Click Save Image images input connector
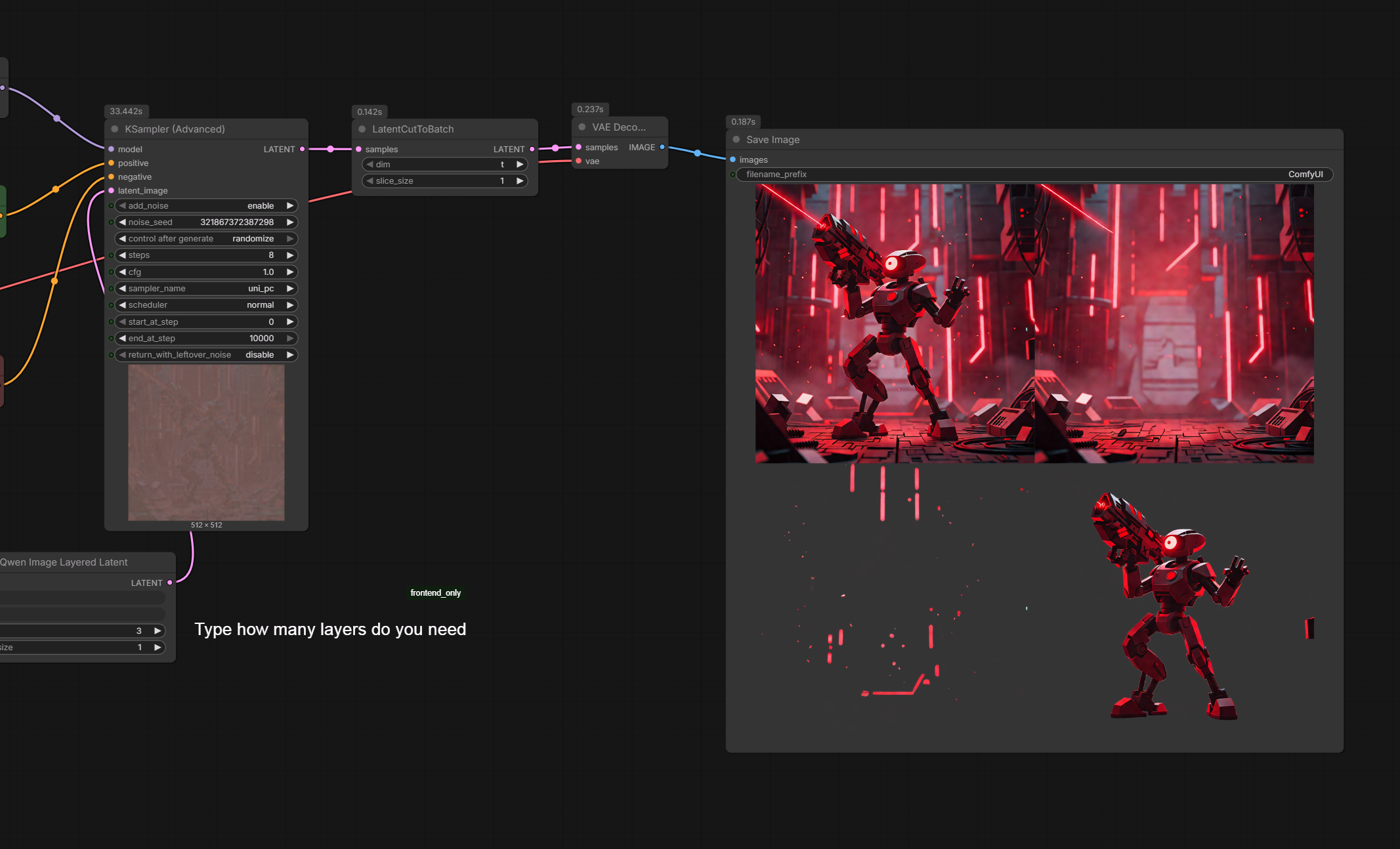This screenshot has height=849, width=1400. point(733,160)
